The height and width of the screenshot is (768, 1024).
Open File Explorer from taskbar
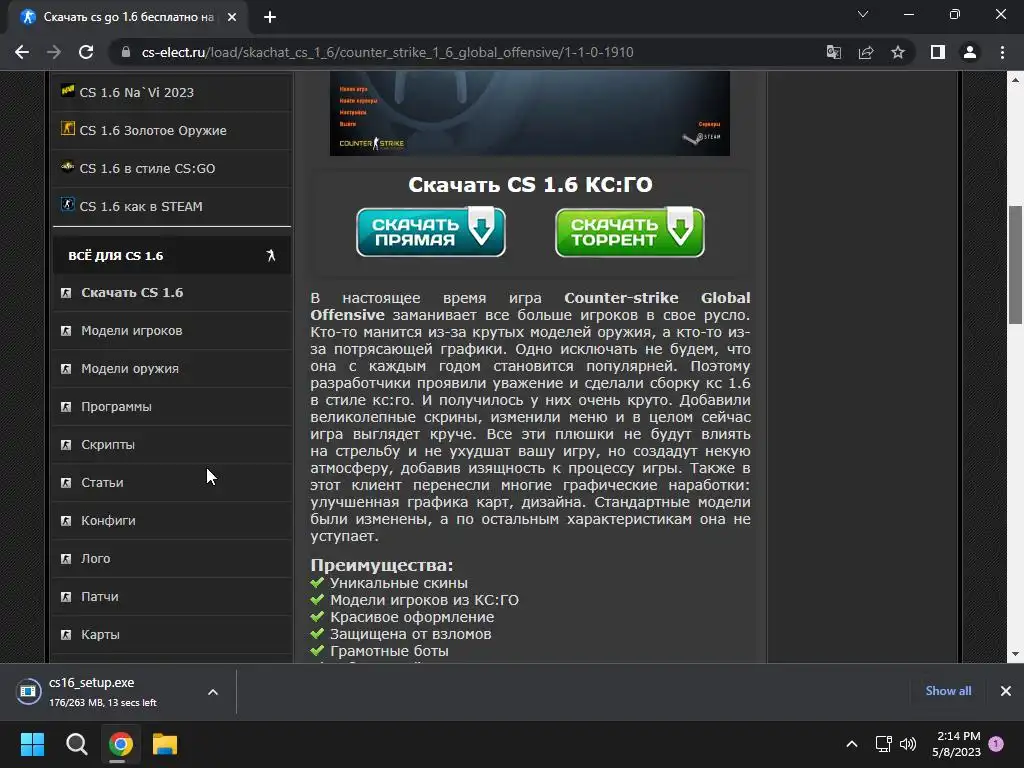tap(165, 744)
